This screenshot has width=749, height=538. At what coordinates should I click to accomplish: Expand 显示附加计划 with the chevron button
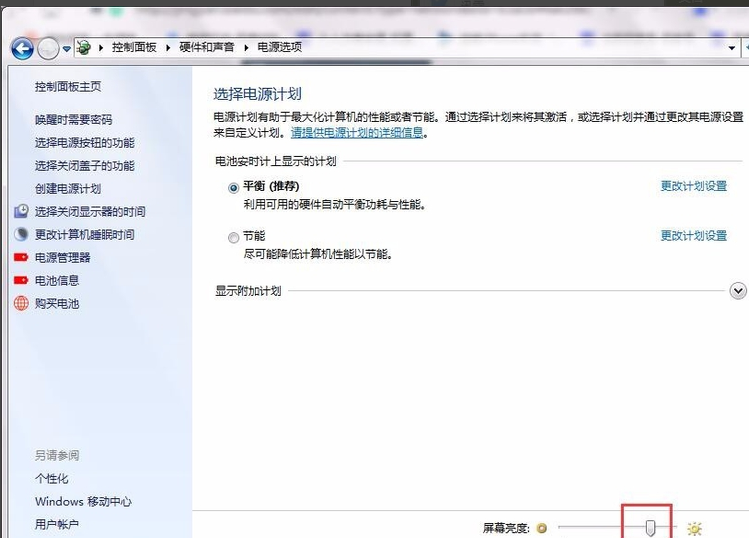tap(738, 291)
